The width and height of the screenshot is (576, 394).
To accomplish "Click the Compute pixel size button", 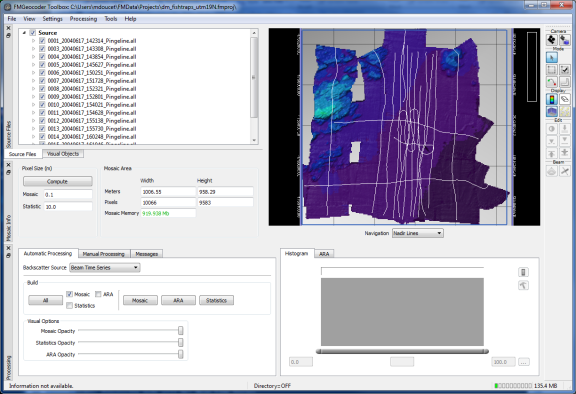I will (58, 181).
